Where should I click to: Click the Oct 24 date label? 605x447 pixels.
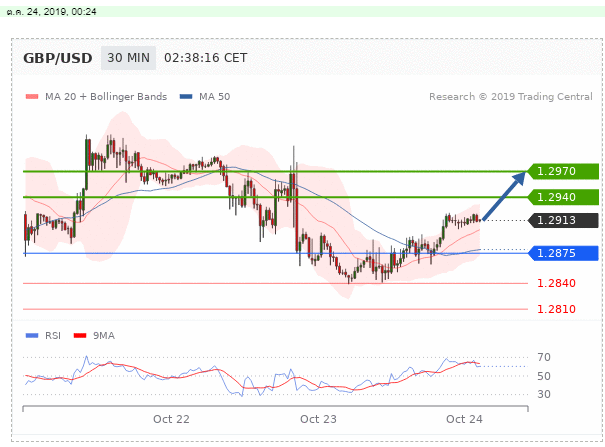click(x=464, y=419)
